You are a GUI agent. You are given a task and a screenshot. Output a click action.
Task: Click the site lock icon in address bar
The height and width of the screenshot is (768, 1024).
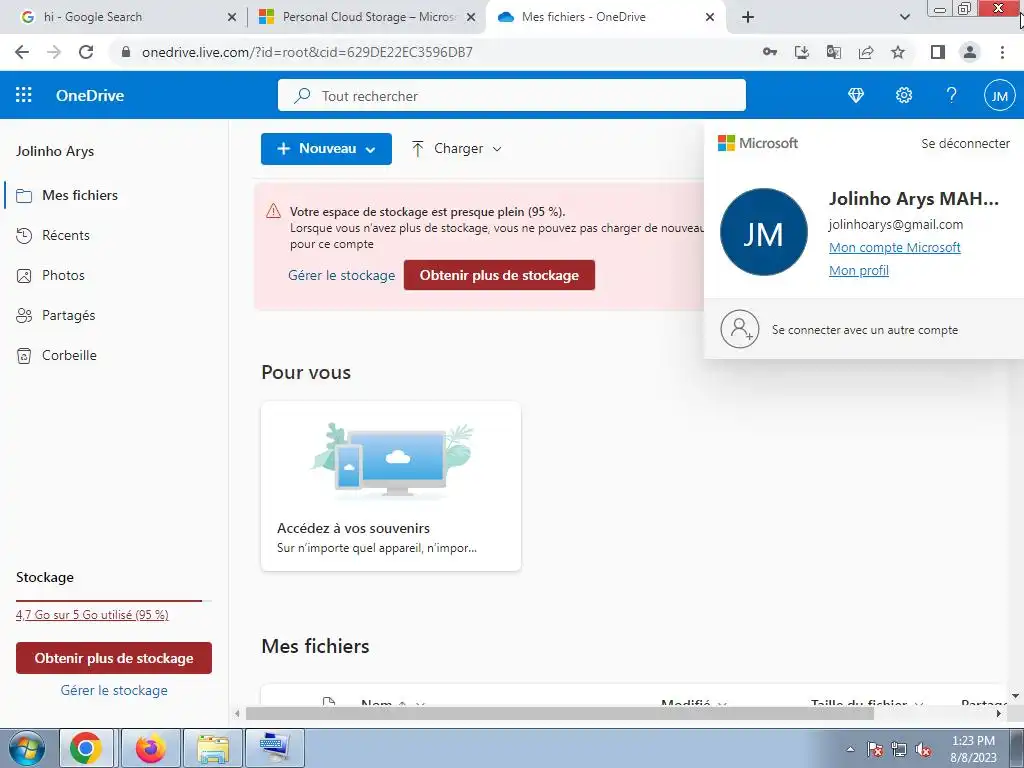[x=126, y=52]
